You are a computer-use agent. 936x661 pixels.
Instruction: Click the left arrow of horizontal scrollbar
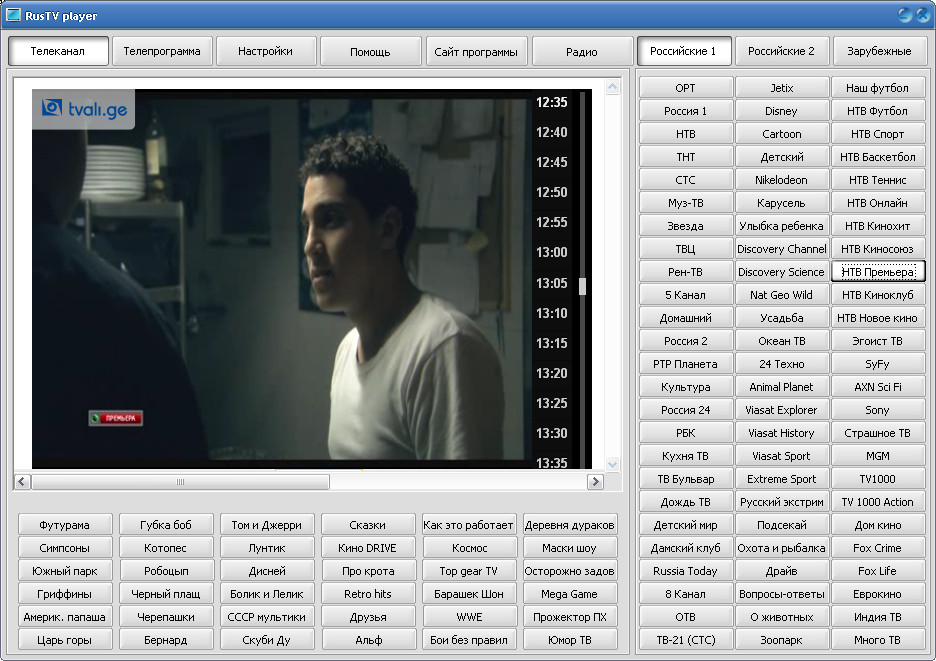click(x=22, y=482)
